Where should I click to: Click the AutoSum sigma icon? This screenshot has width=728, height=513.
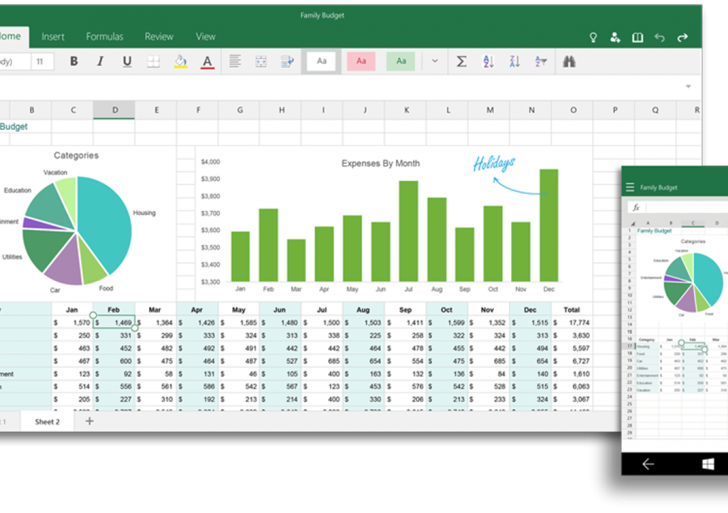point(461,61)
